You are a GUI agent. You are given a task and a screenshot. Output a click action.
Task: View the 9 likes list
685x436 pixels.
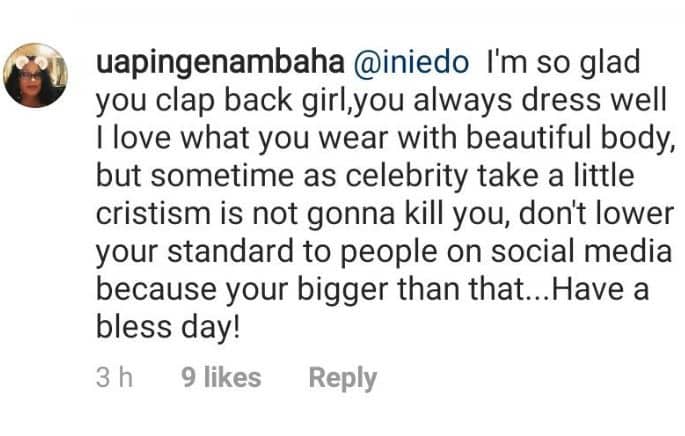point(221,378)
